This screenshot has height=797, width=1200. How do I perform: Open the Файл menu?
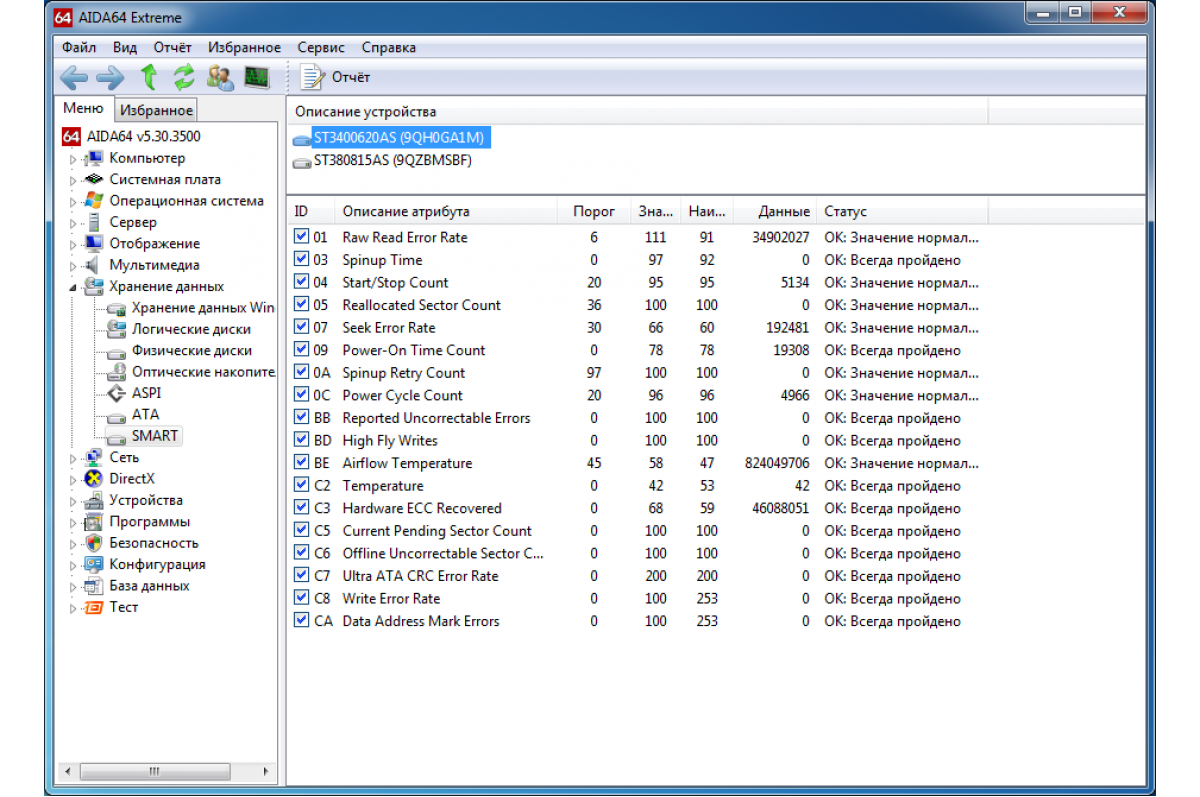79,47
